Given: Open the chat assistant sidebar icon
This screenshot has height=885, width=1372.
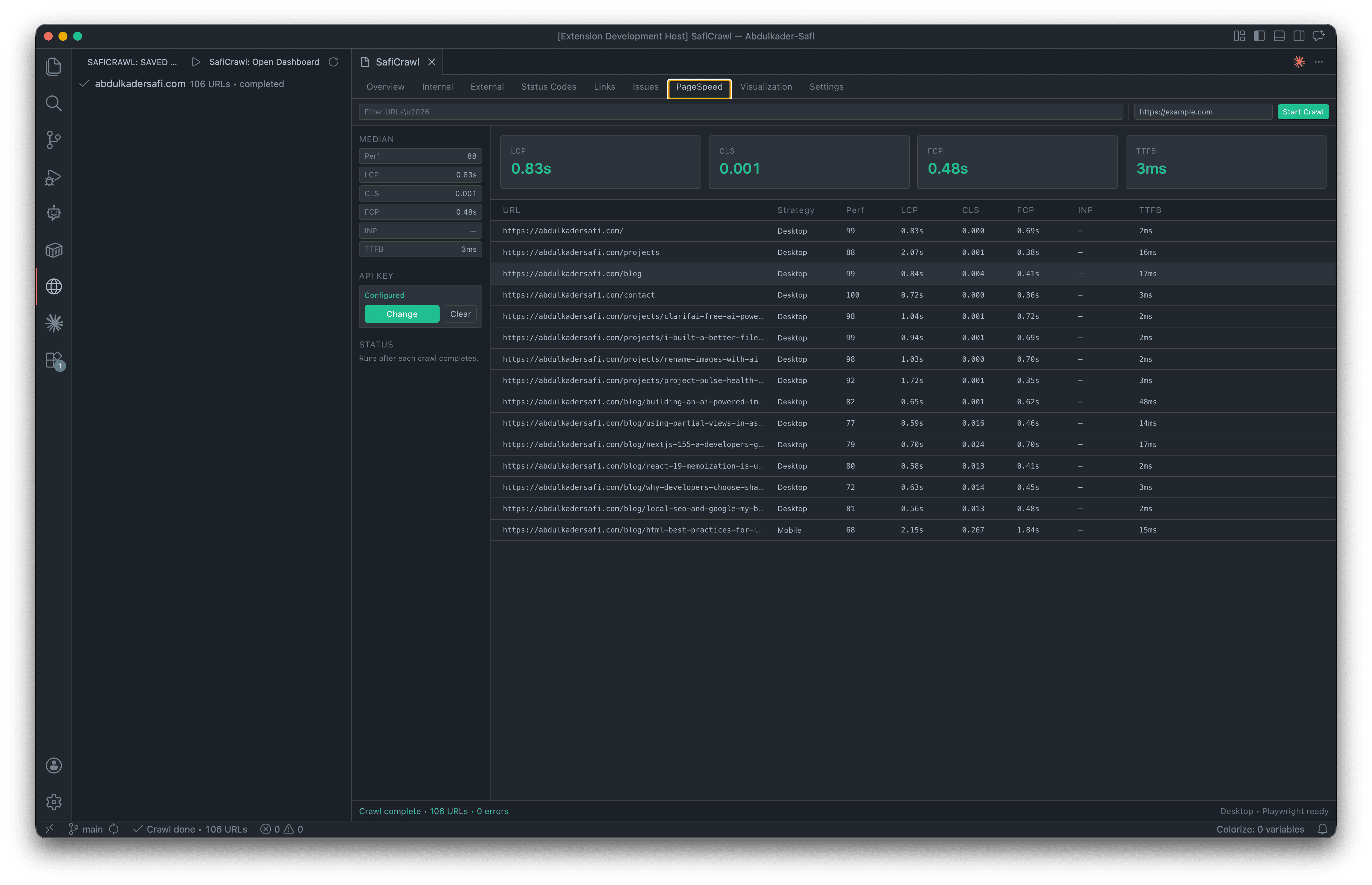Looking at the screenshot, I should pyautogui.click(x=53, y=213).
